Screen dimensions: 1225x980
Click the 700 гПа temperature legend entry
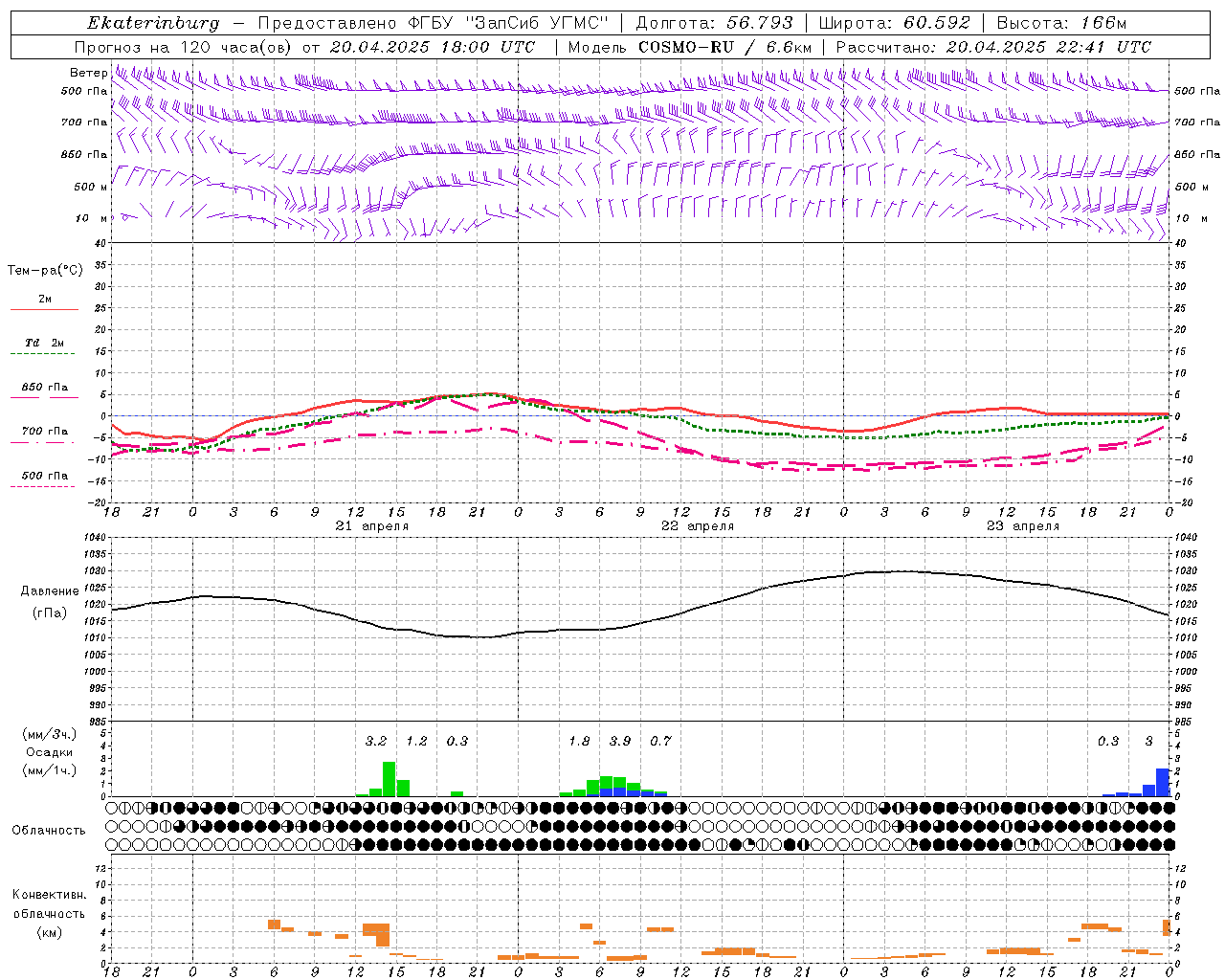[x=45, y=431]
